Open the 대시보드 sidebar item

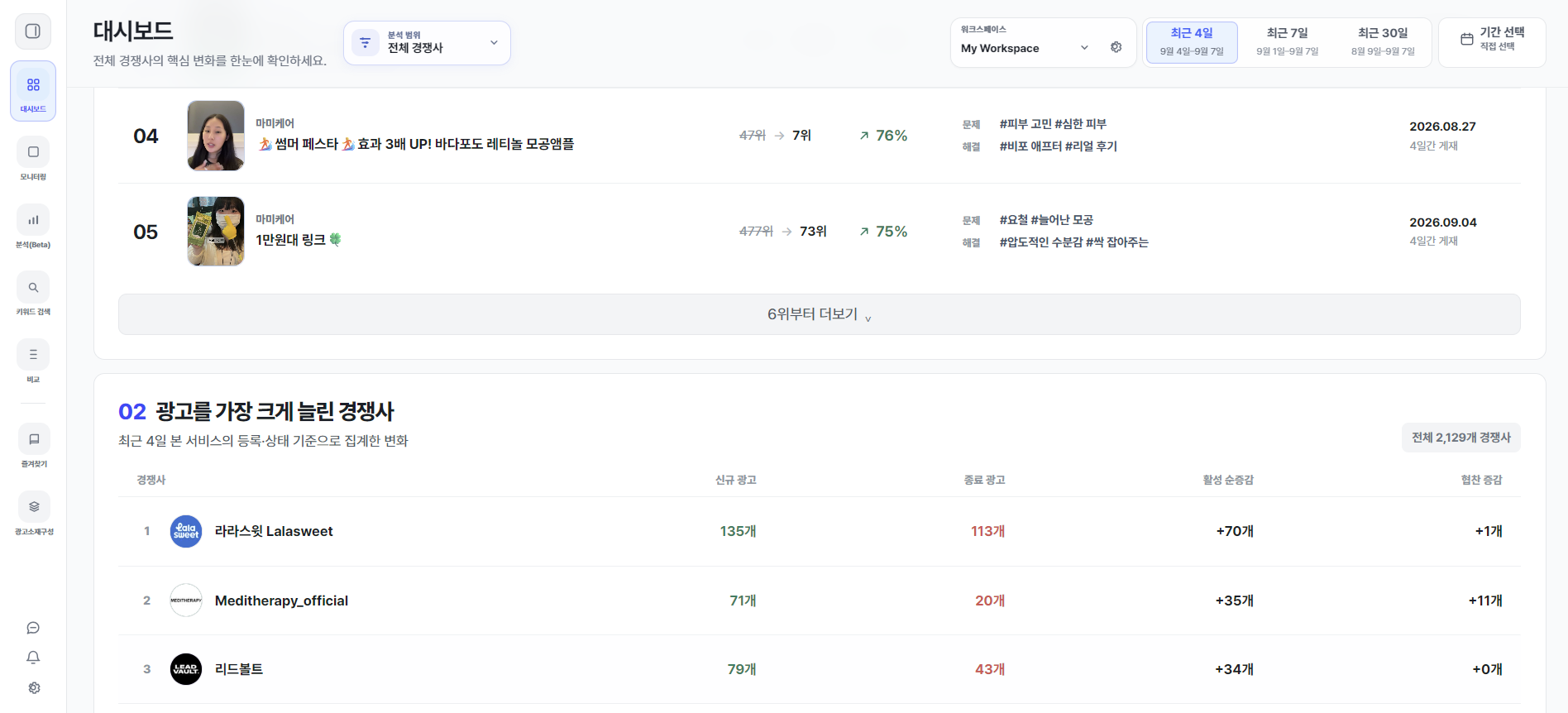(x=33, y=91)
